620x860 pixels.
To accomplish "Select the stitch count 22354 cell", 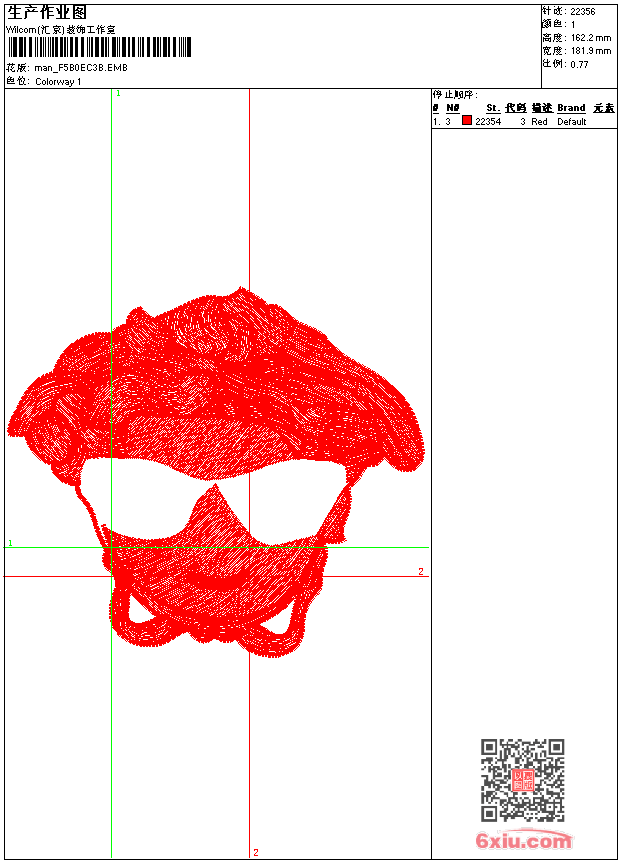I will (x=488, y=122).
